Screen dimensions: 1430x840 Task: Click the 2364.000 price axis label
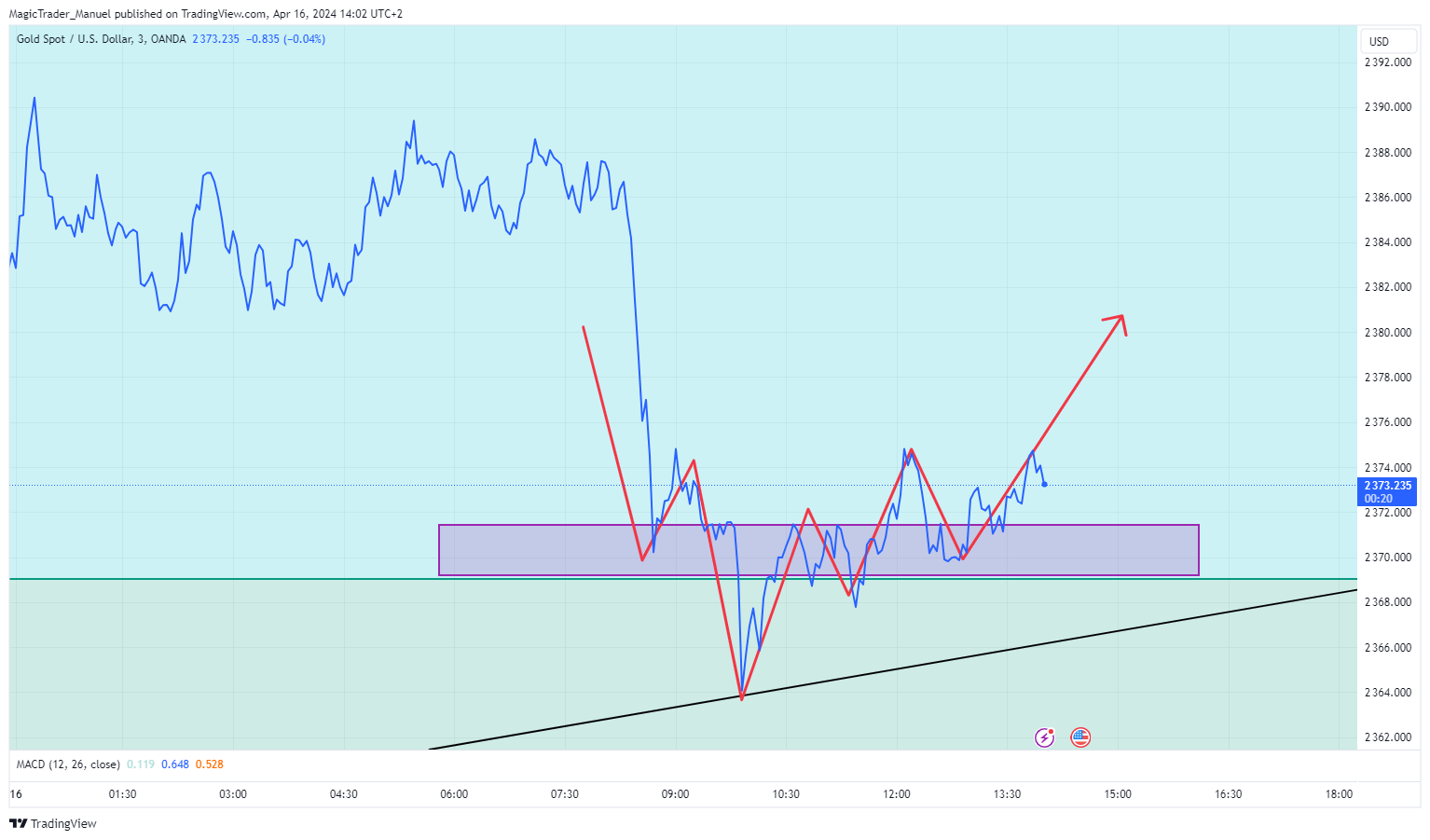[x=1388, y=693]
